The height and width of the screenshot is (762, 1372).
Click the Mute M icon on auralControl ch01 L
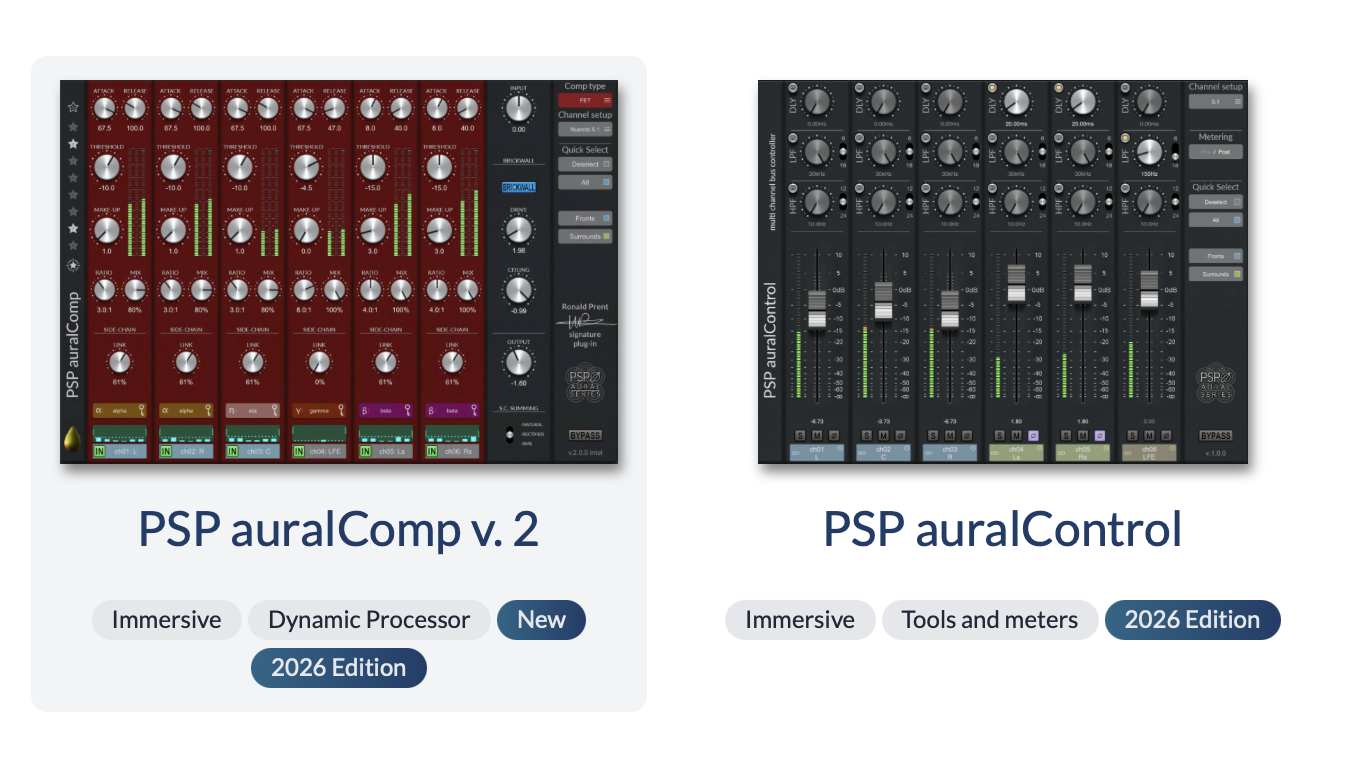tap(817, 435)
